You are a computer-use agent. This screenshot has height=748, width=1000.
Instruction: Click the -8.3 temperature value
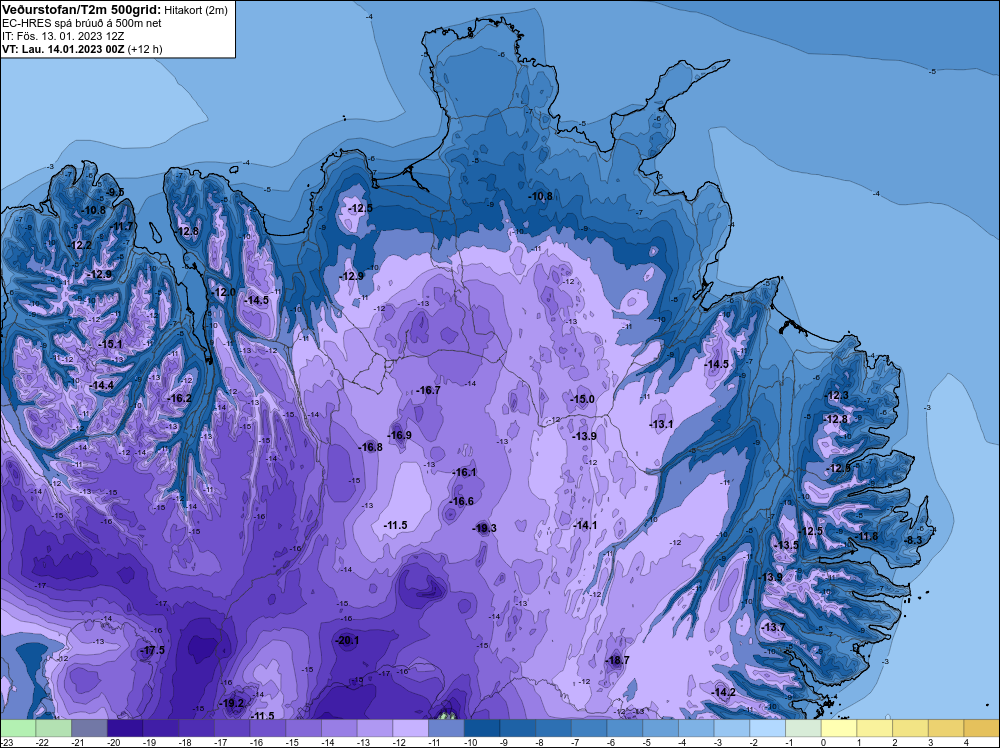click(913, 539)
